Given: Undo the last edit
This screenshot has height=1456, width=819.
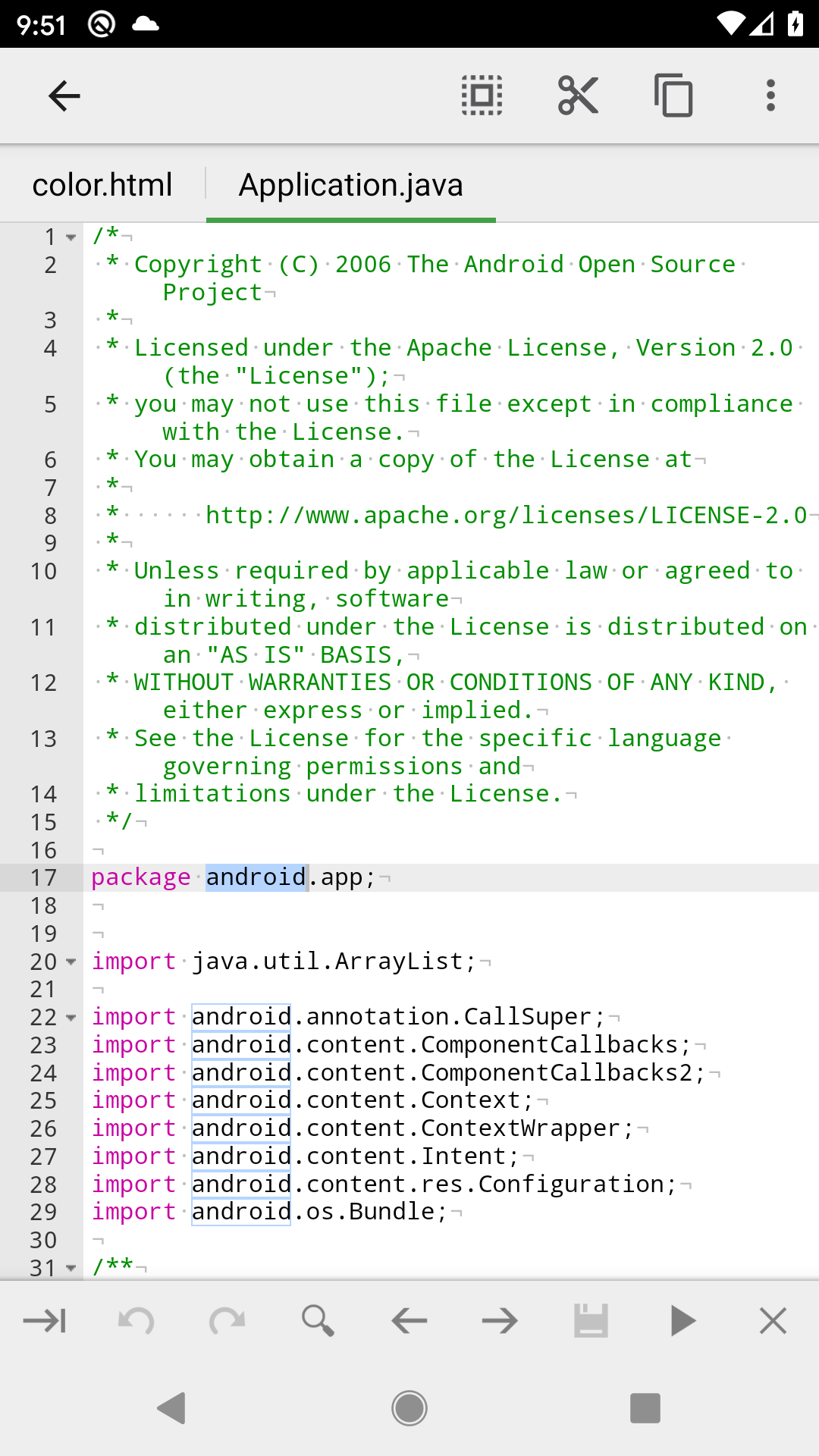Looking at the screenshot, I should 136,1321.
